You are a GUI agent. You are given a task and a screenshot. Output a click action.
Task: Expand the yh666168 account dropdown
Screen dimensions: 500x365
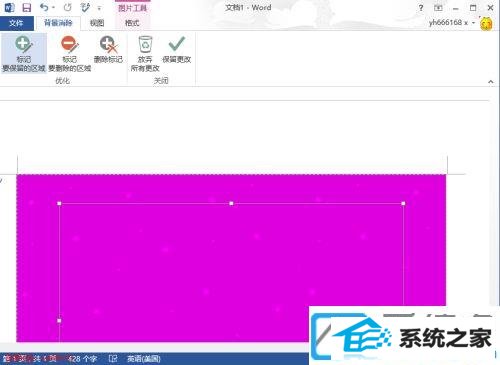pyautogui.click(x=473, y=23)
